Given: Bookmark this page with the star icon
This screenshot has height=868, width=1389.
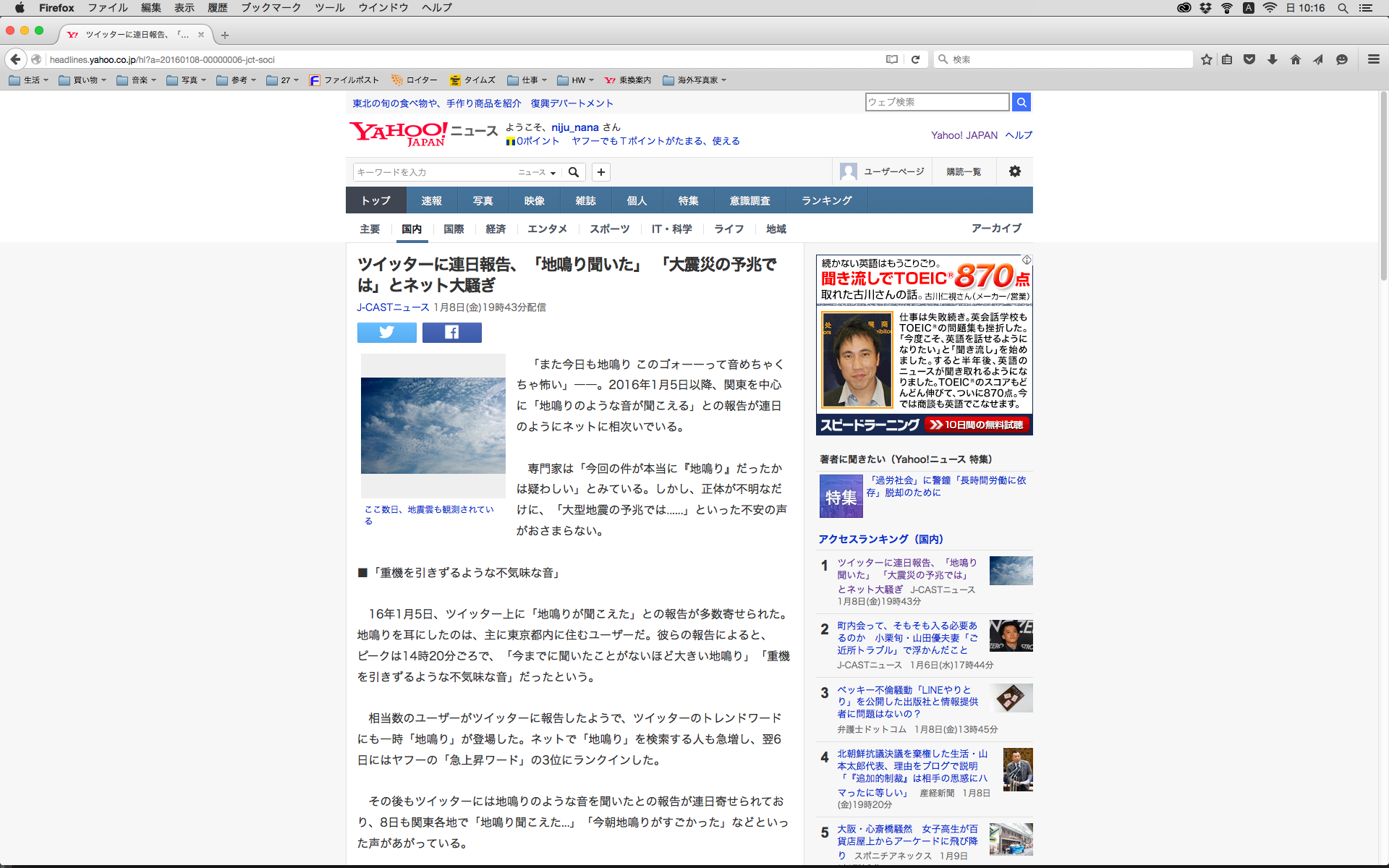Looking at the screenshot, I should pos(1206,59).
